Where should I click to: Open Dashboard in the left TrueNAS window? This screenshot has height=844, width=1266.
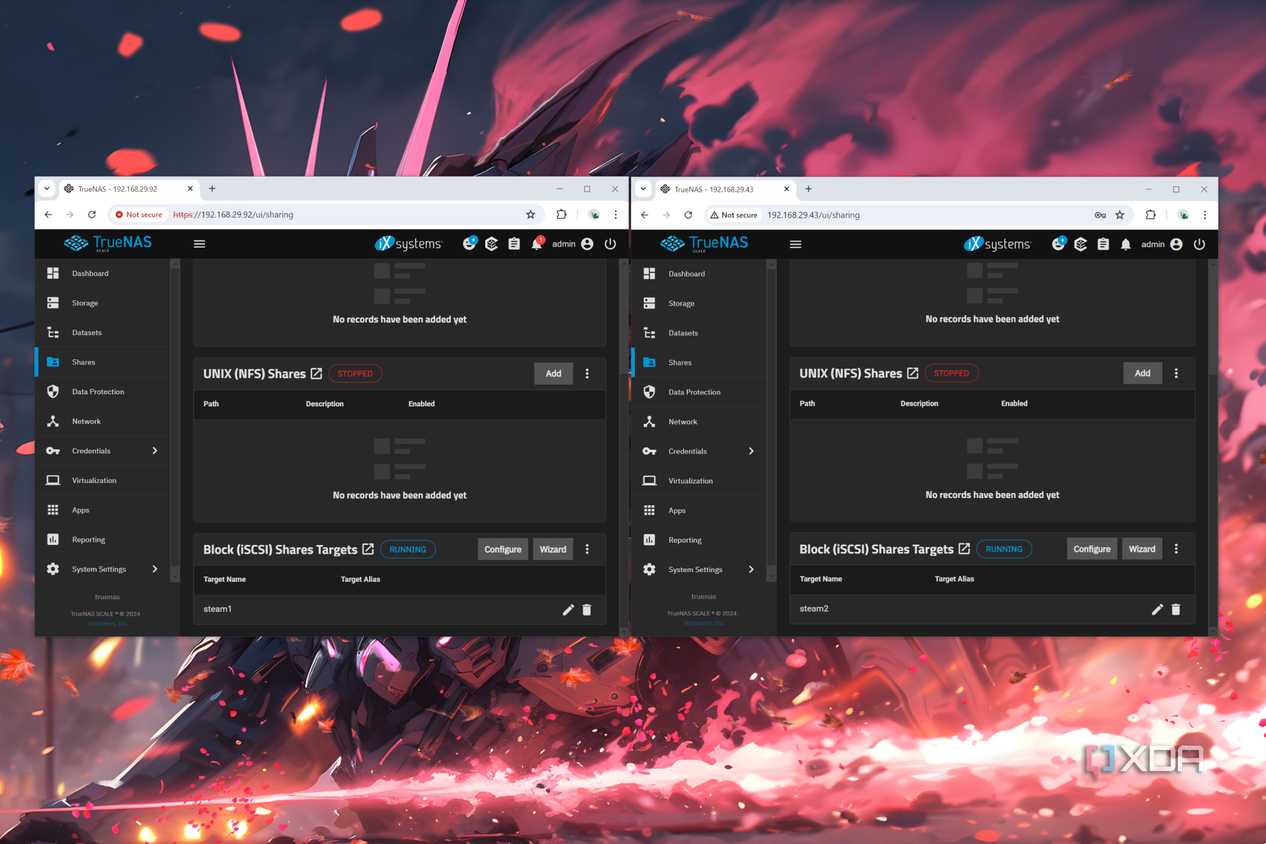click(x=90, y=273)
